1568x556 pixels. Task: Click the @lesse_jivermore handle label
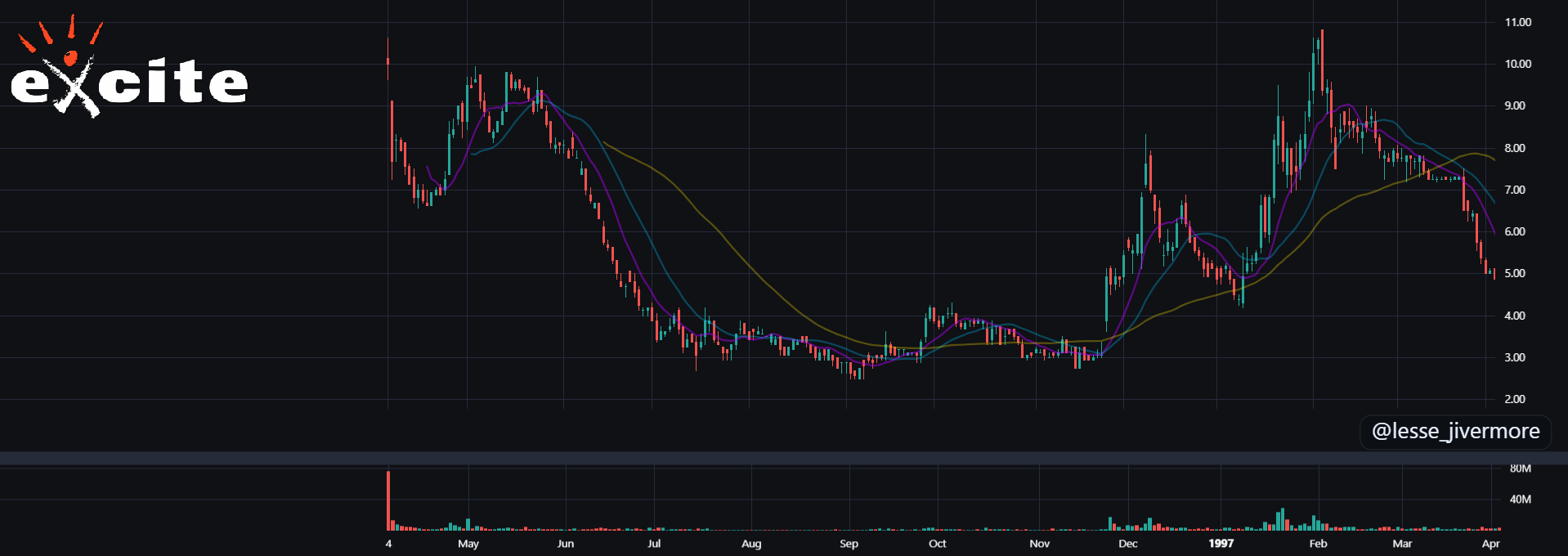1456,431
